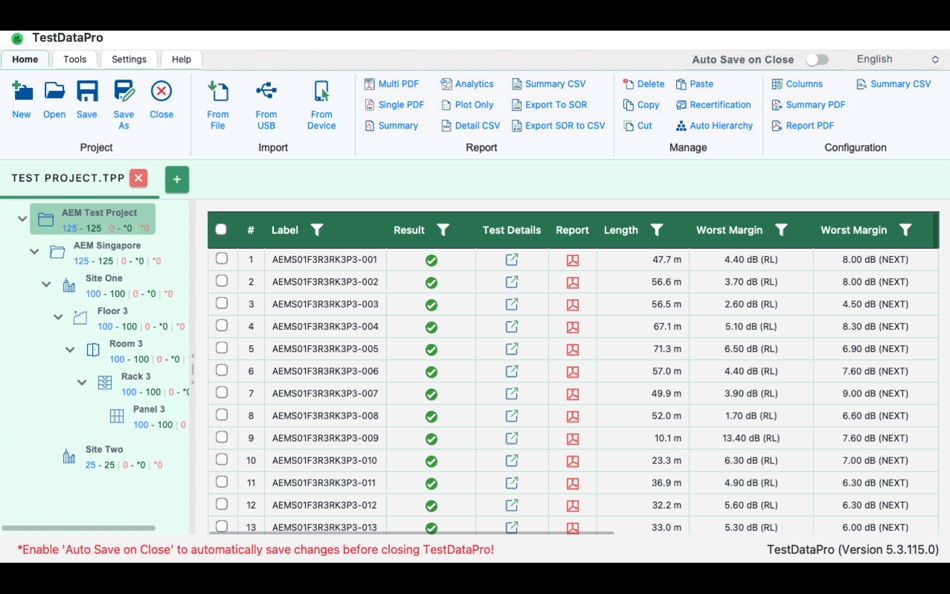Collapse the AEM Test Project node
The image size is (950, 594).
[x=22, y=219]
